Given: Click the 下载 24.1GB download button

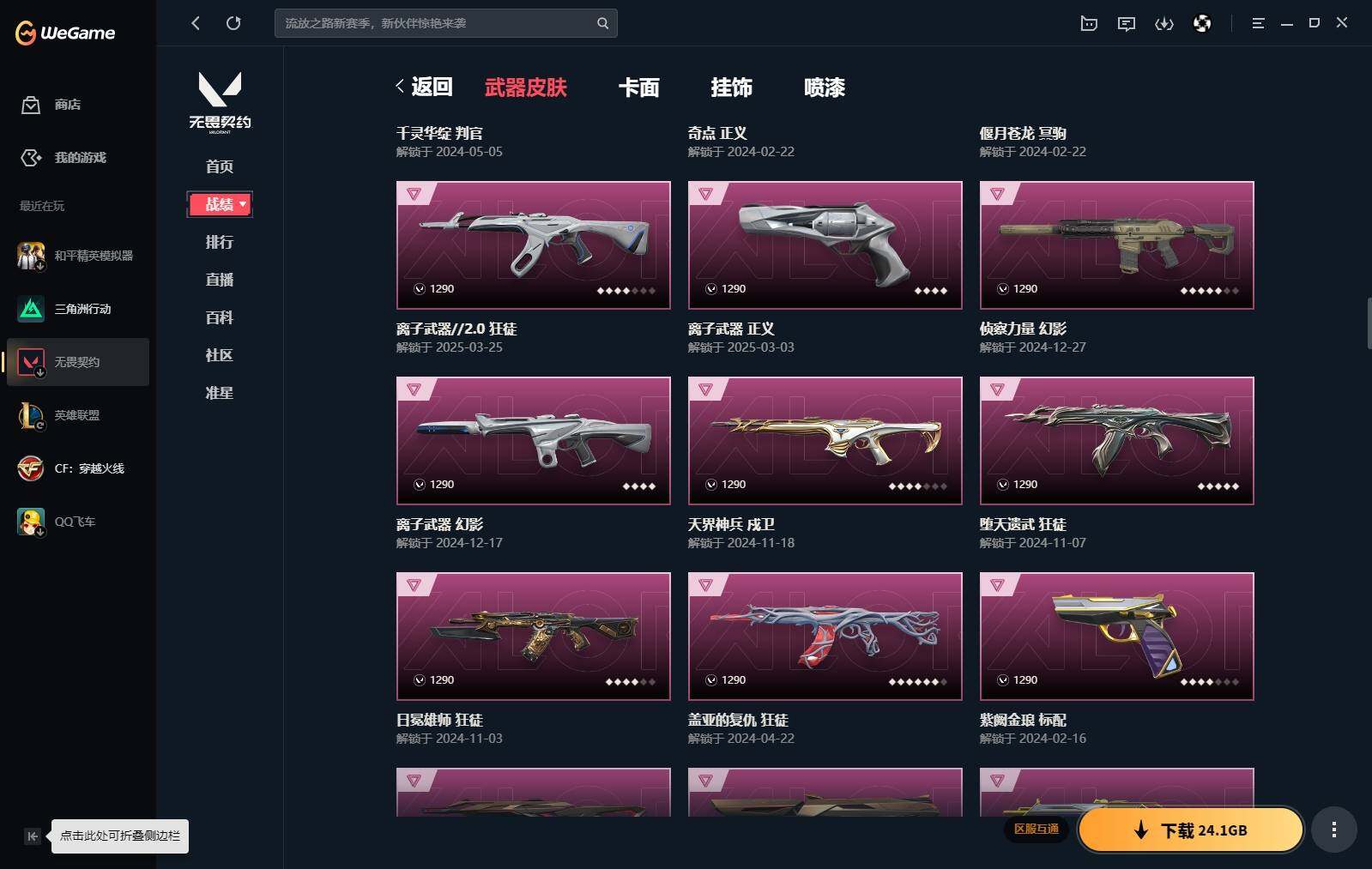Looking at the screenshot, I should point(1191,830).
